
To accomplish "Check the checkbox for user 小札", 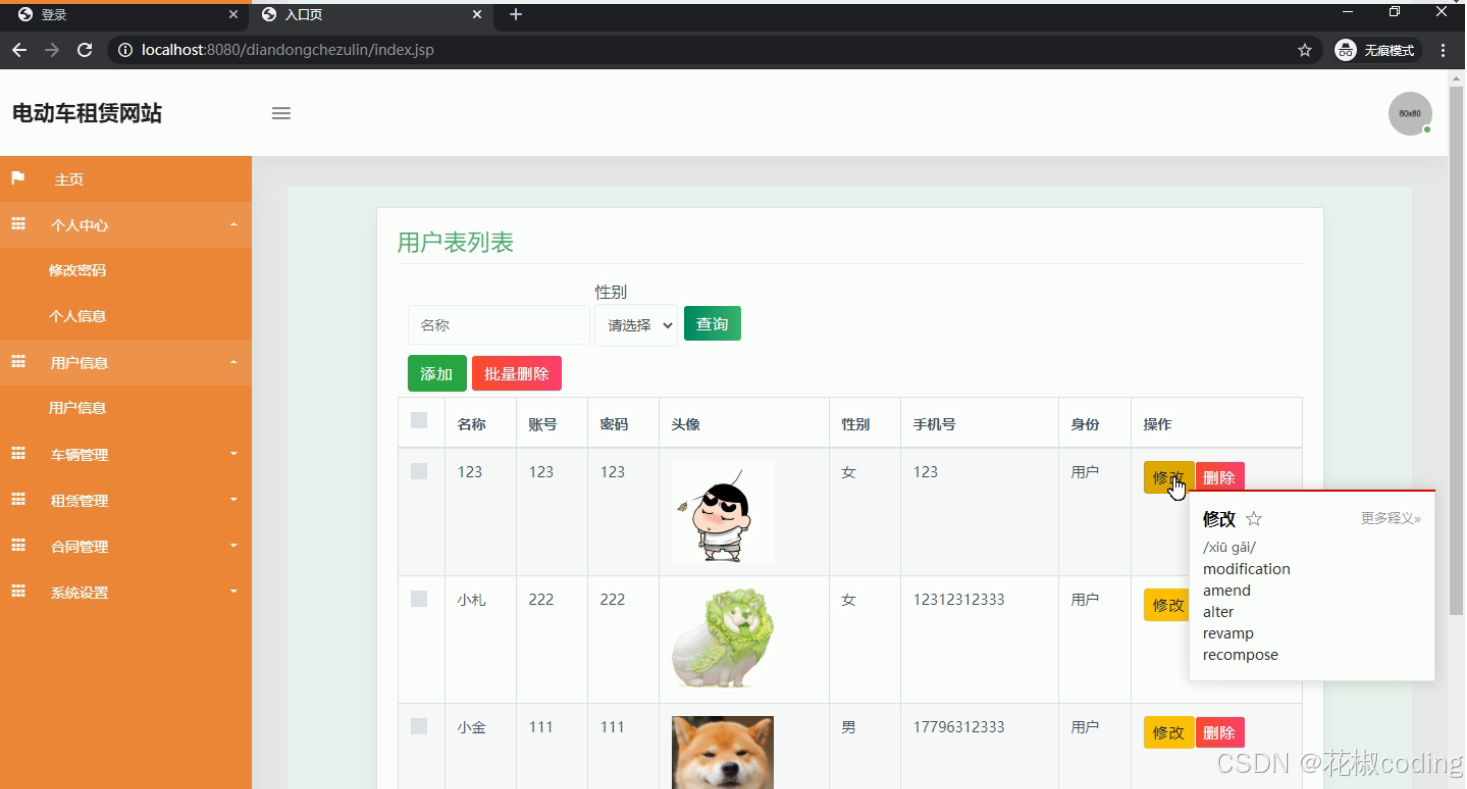I will [x=419, y=598].
